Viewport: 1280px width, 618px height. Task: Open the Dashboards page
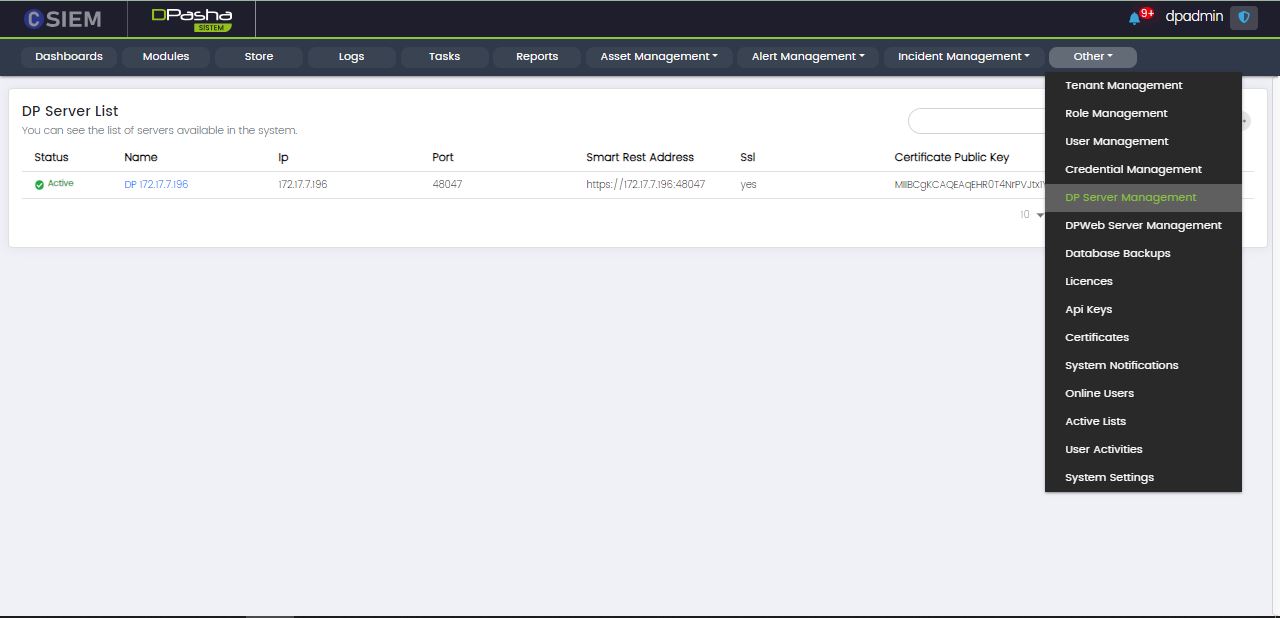[x=69, y=57]
